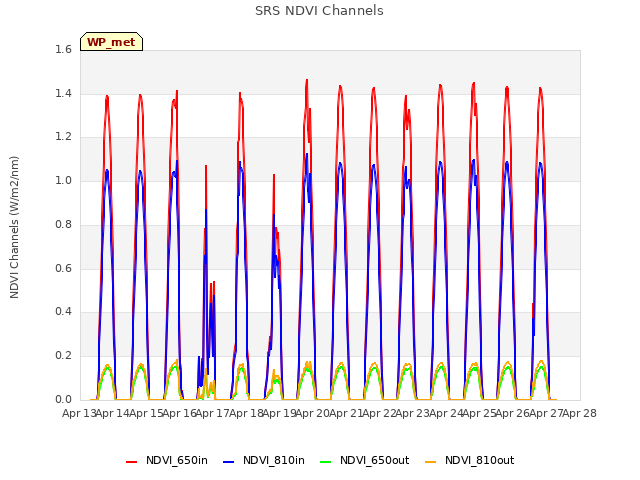Viewport: 640px width, 480px height.
Task: Click the Apr 18 x-axis label
Action: pyautogui.click(x=246, y=414)
